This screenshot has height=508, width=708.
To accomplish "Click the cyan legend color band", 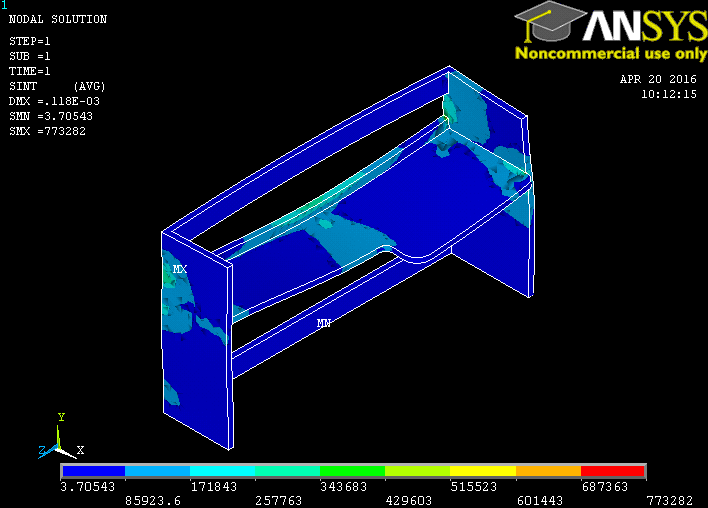I will 223,471.
